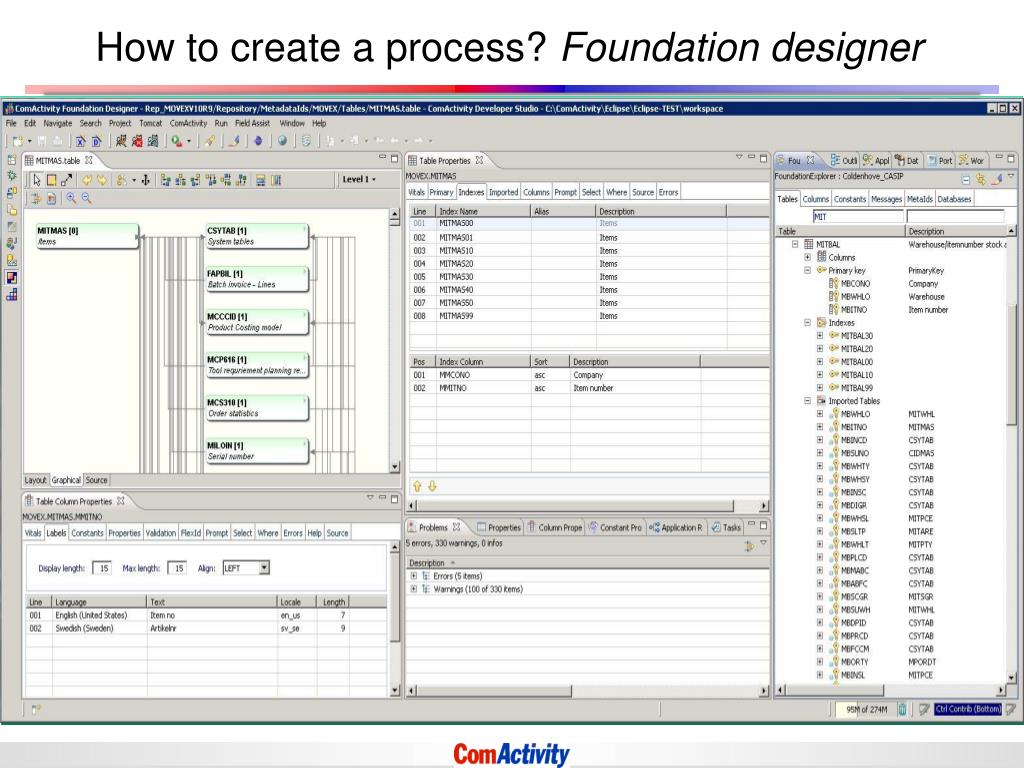The height and width of the screenshot is (768, 1024).
Task: Open the Field Assist menu
Action: [252, 123]
